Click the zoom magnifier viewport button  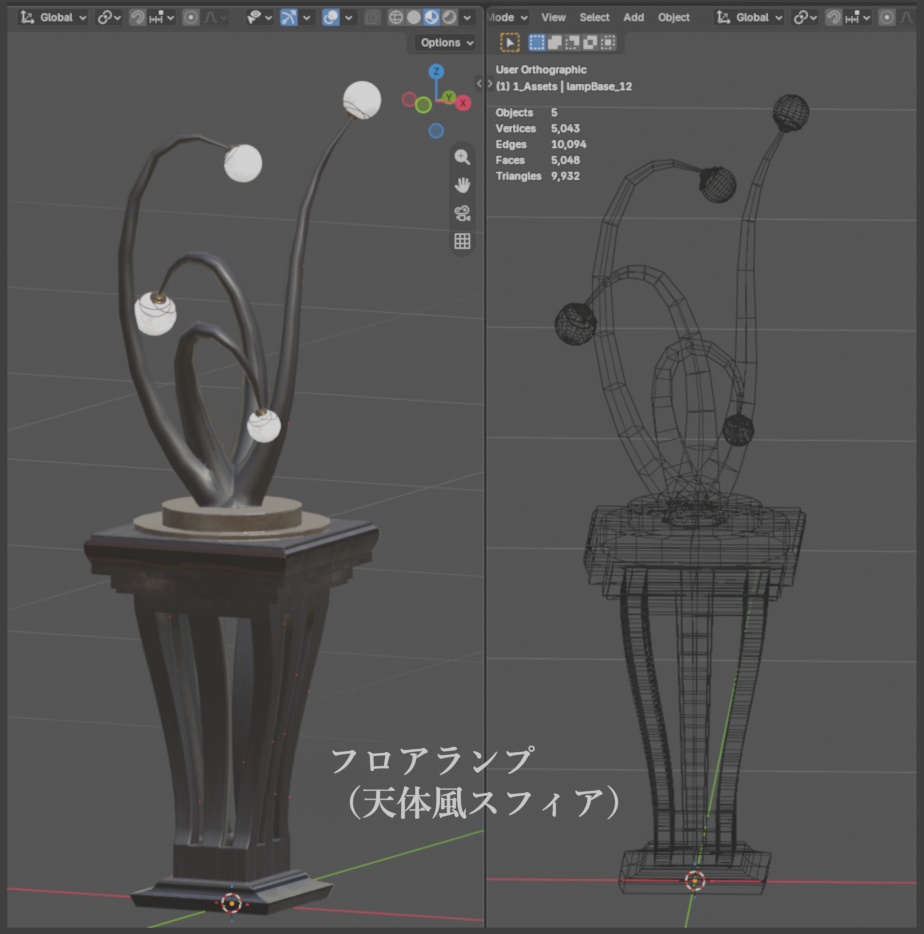click(462, 157)
